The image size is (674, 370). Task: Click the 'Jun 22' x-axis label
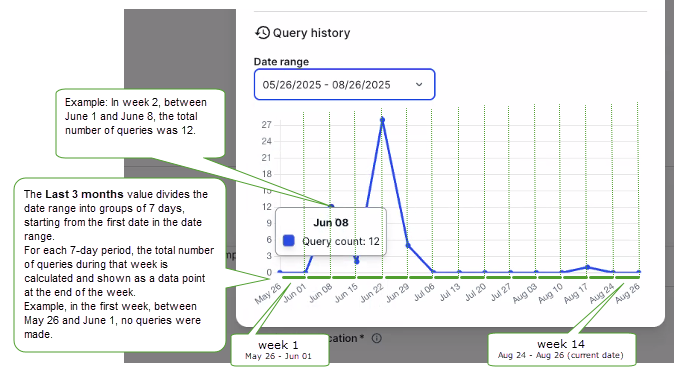[x=371, y=293]
